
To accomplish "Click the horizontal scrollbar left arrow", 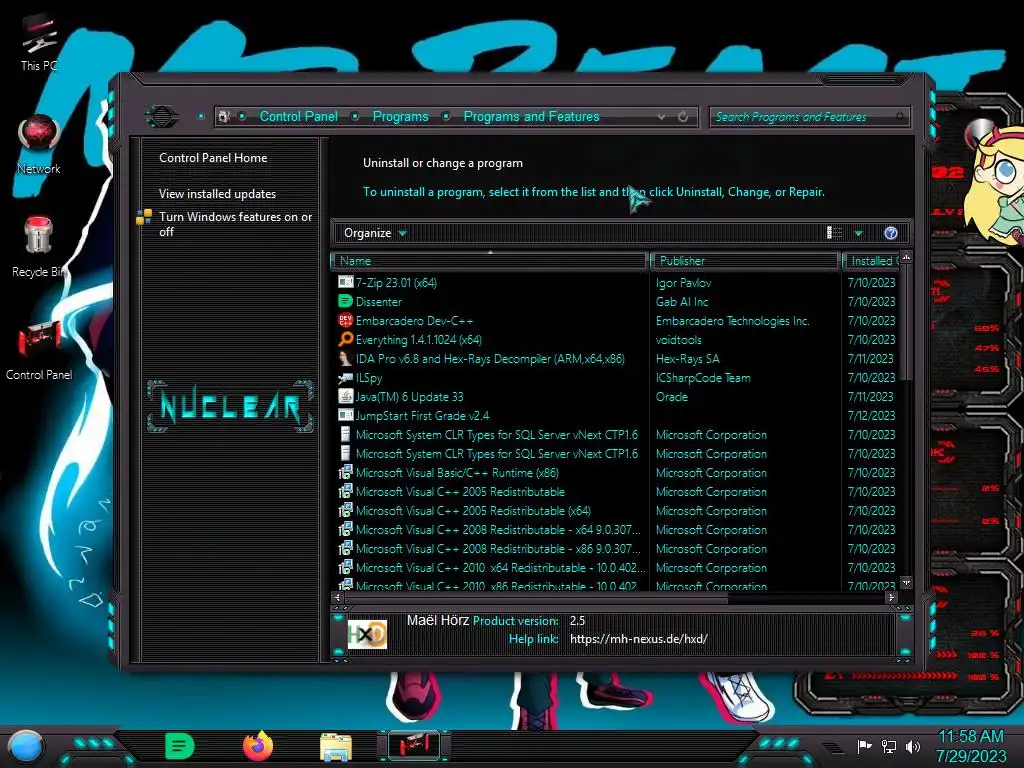I will (x=338, y=597).
